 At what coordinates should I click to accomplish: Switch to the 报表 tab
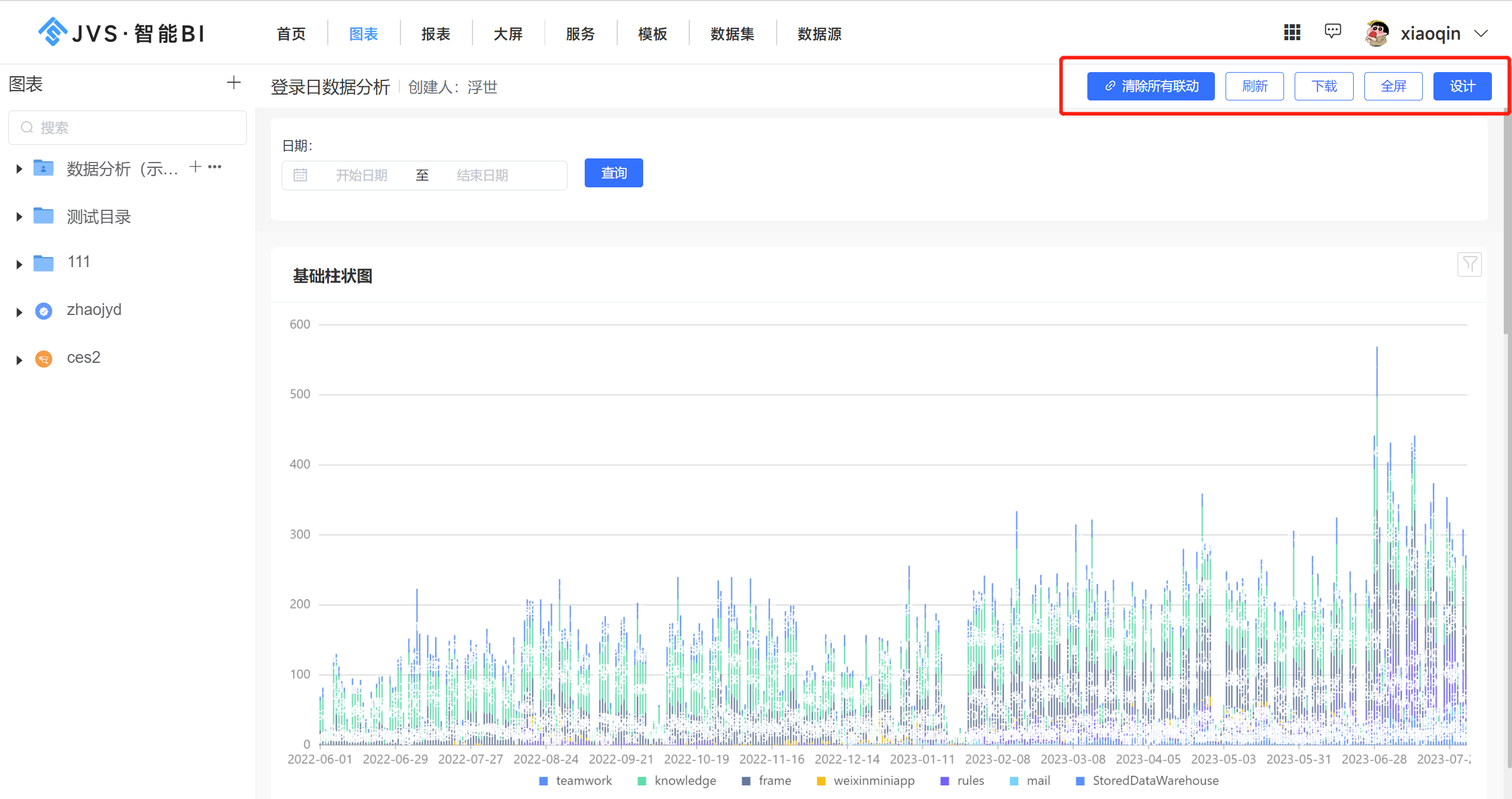(x=435, y=34)
